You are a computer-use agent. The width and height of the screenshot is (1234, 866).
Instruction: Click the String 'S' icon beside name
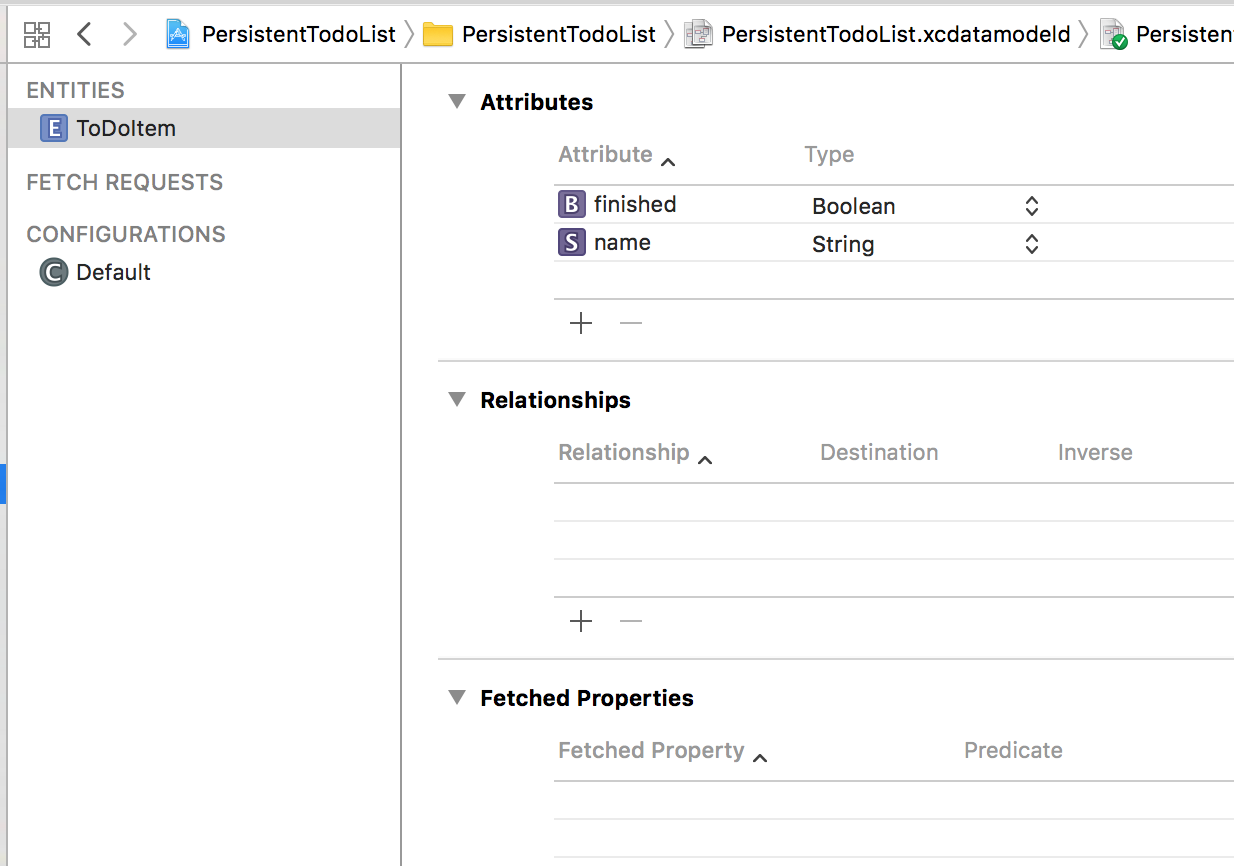click(571, 243)
